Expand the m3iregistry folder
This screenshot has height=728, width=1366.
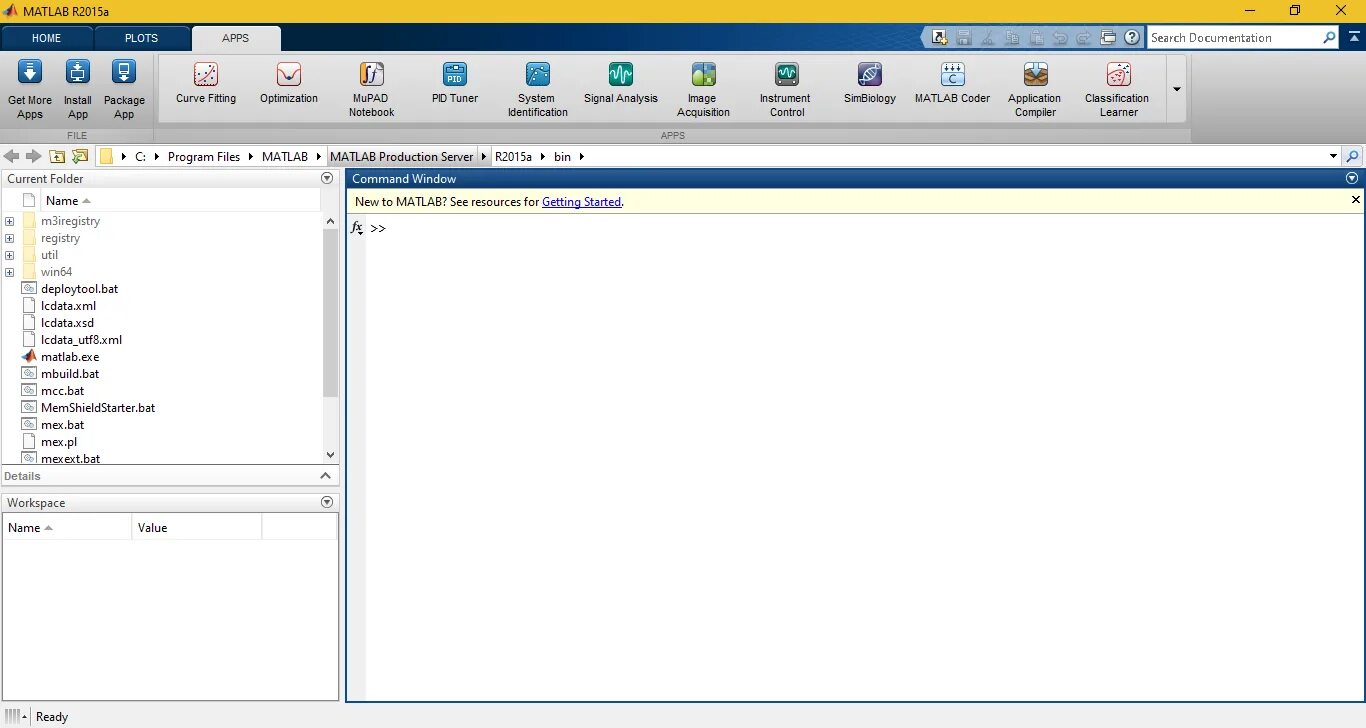point(9,221)
